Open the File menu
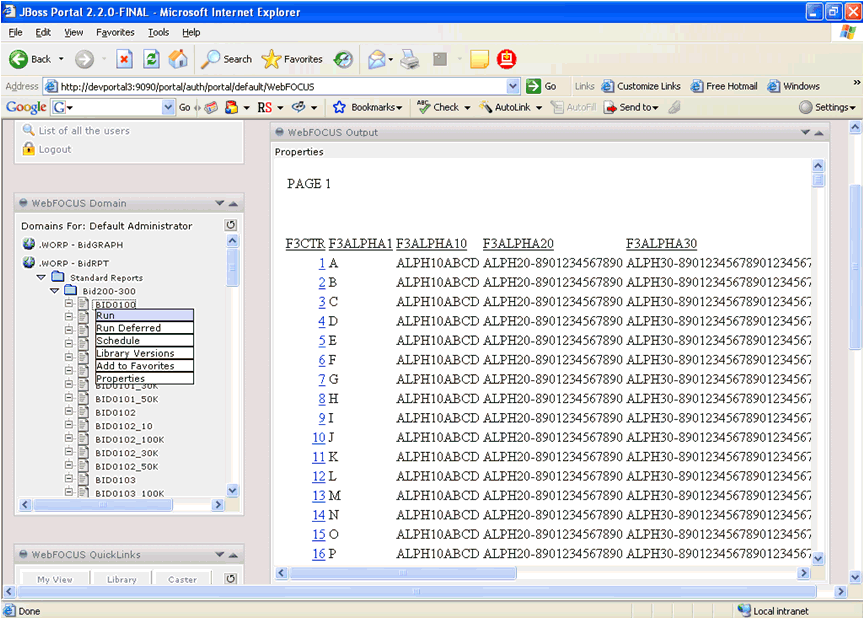The image size is (863, 618). pos(15,32)
